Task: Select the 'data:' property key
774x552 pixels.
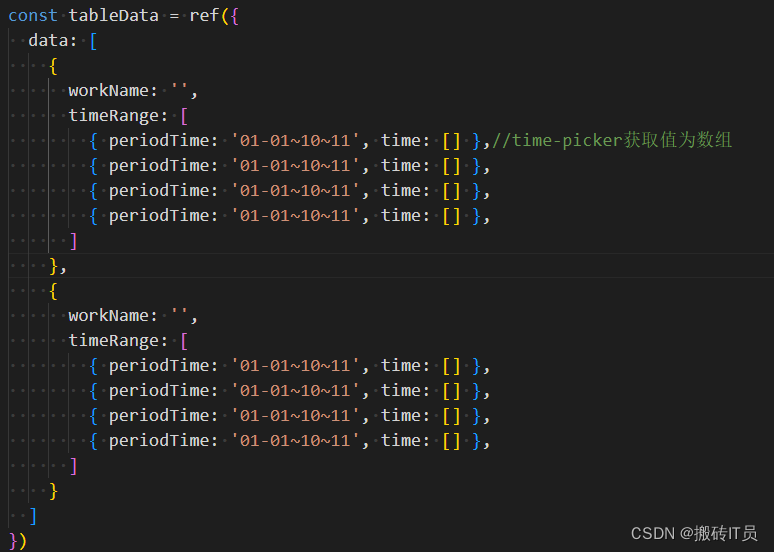Action: pyautogui.click(x=53, y=40)
